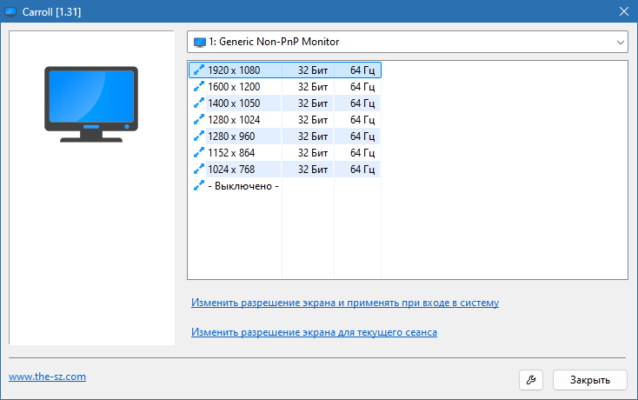Open the www.the-sz.com website link

coord(47,377)
